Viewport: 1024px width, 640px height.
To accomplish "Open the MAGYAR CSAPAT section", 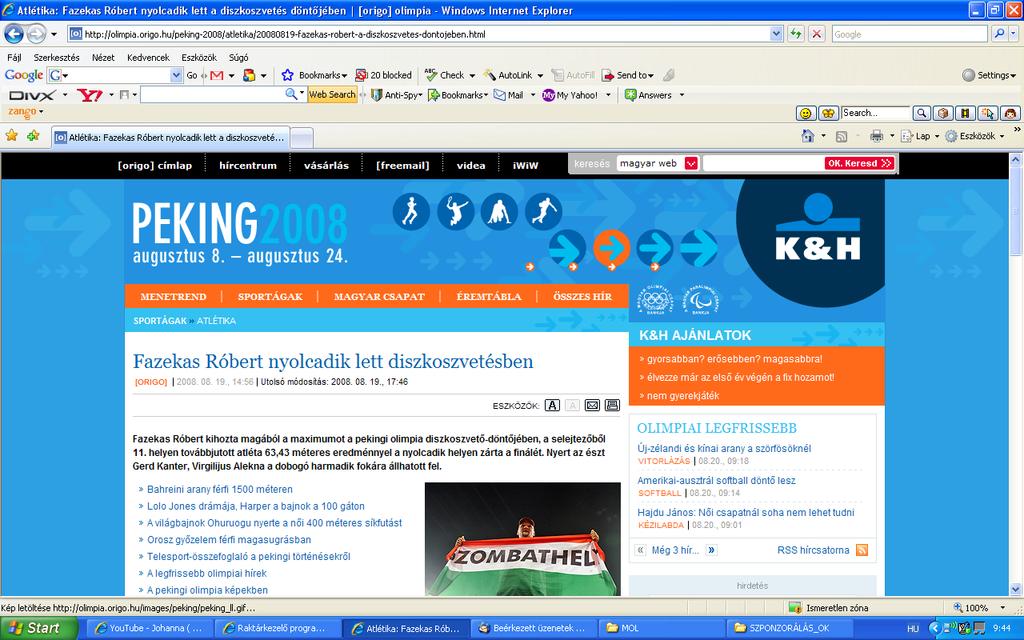I will (x=379, y=296).
